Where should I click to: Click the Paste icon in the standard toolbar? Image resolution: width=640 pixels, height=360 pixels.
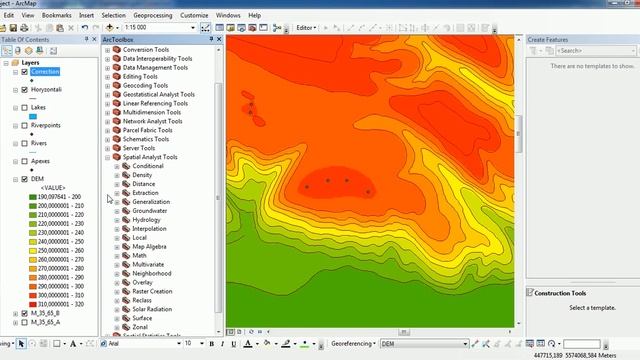[x=60, y=28]
